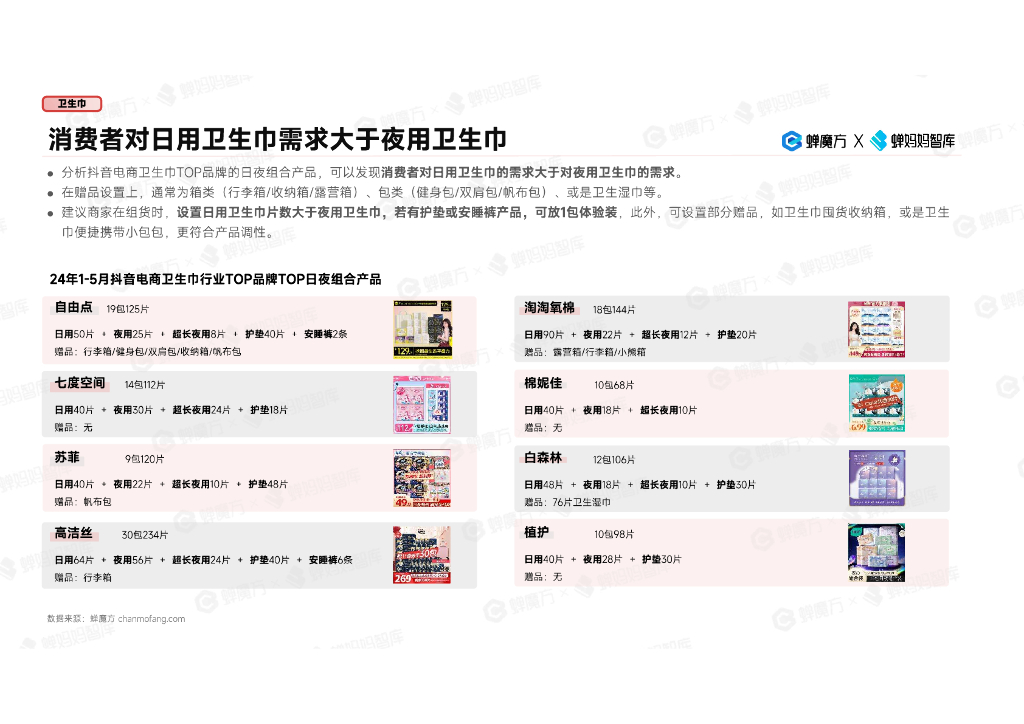
Task: Select the 白森林 product image
Action: pyautogui.click(x=876, y=478)
